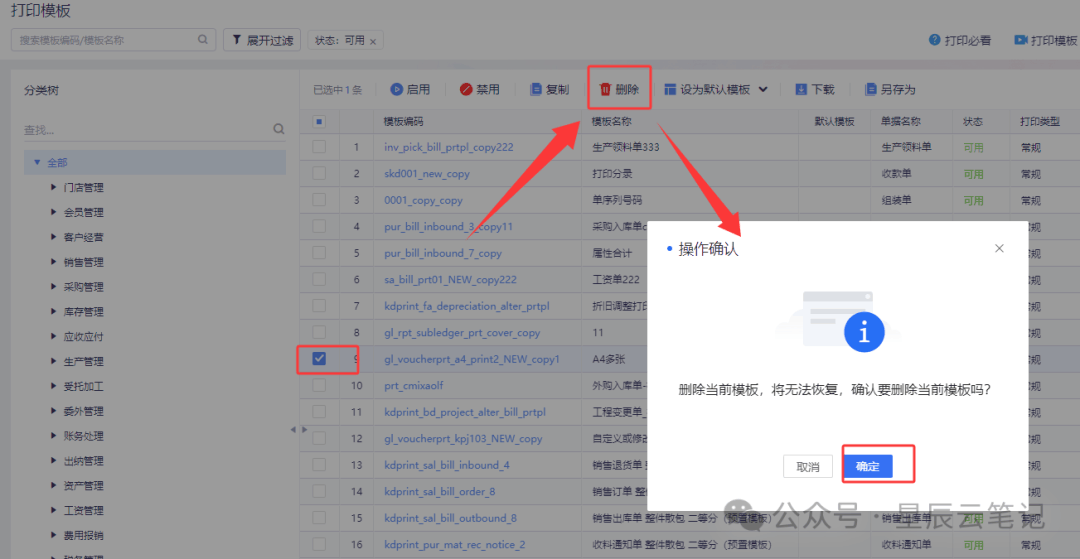The image size is (1080, 559).
Task: Click the 复制 (Copy) toolbar icon
Action: pyautogui.click(x=536, y=90)
